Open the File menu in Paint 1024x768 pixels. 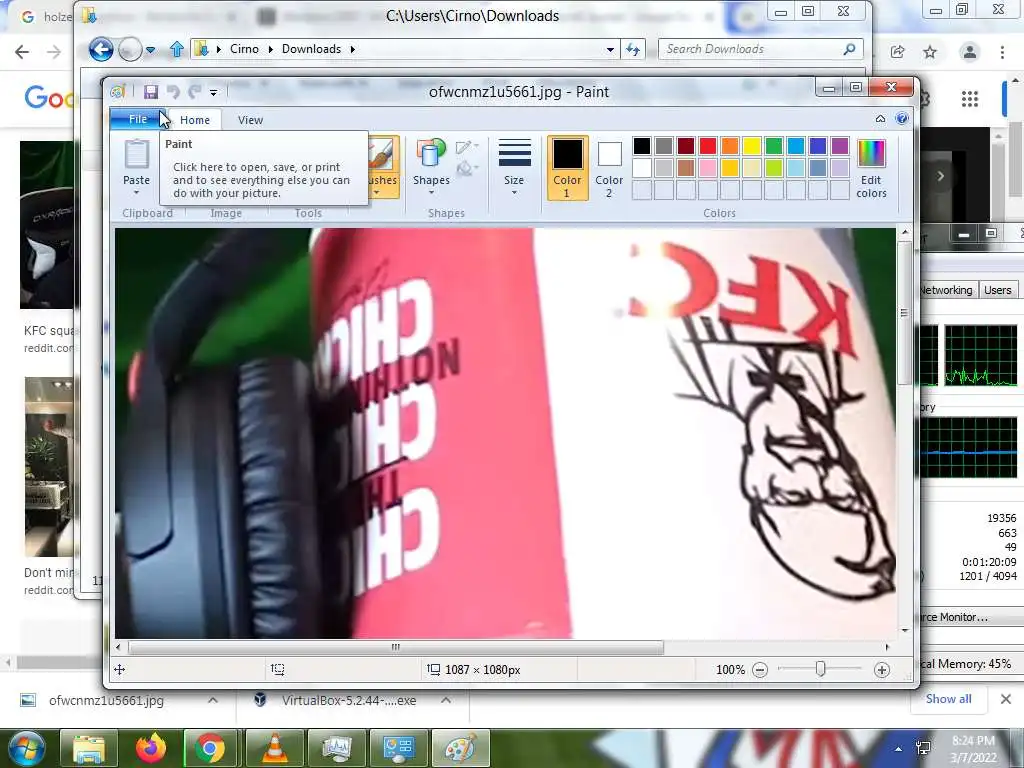[138, 119]
